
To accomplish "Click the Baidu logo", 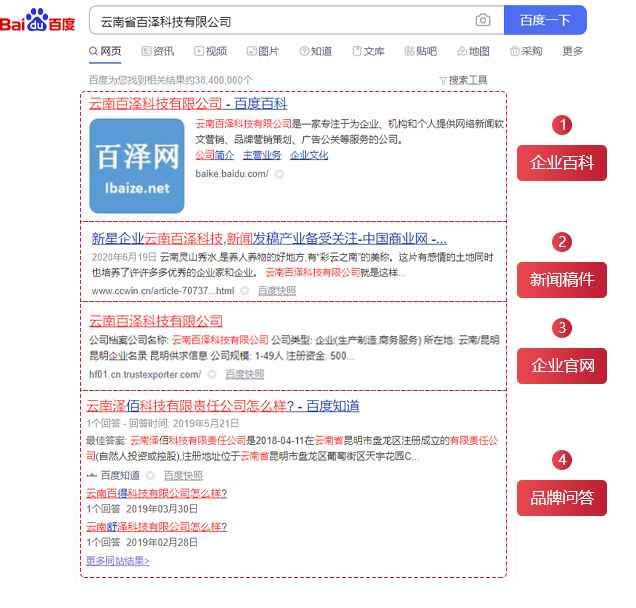I will pos(37,20).
